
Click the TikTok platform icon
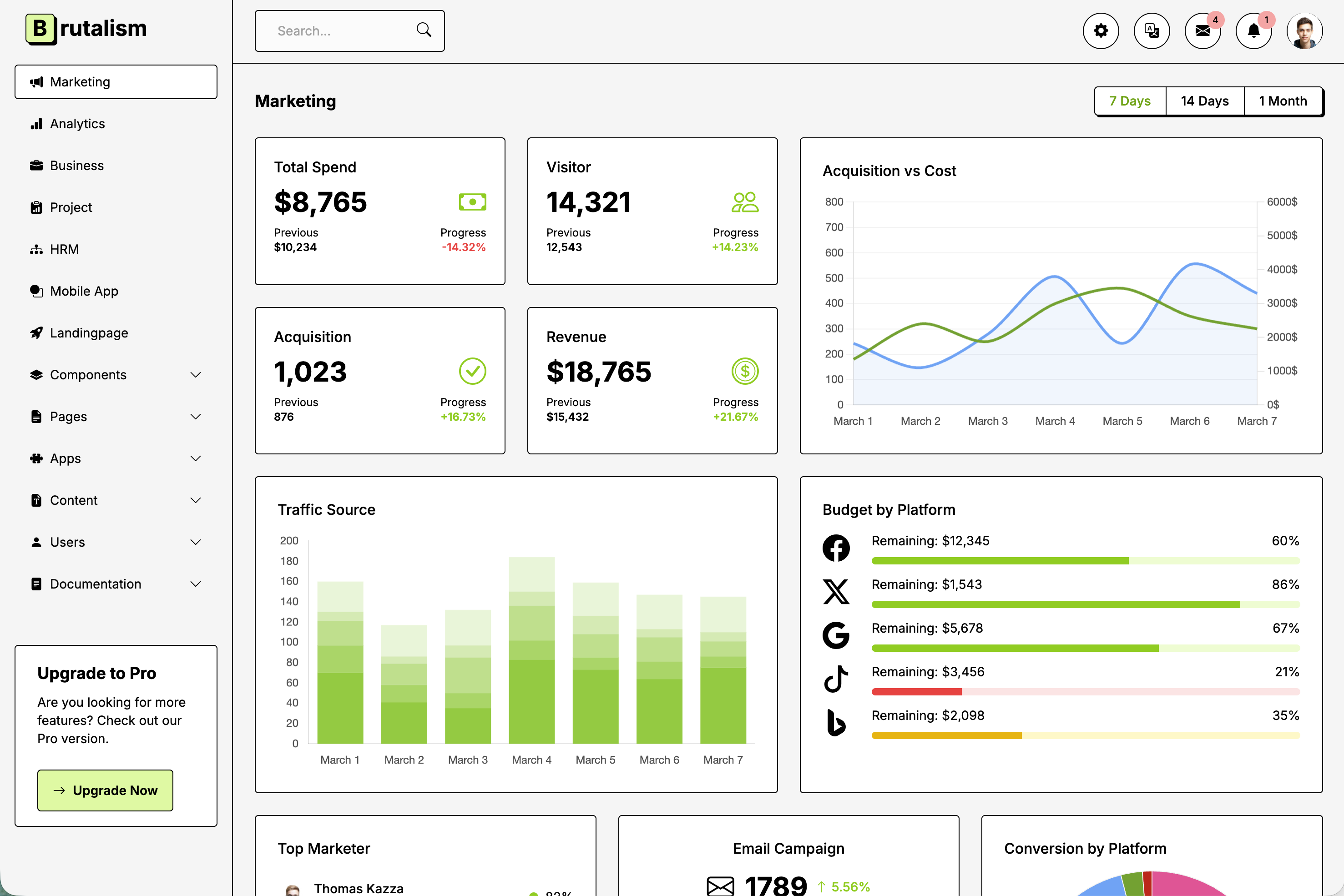(x=836, y=679)
